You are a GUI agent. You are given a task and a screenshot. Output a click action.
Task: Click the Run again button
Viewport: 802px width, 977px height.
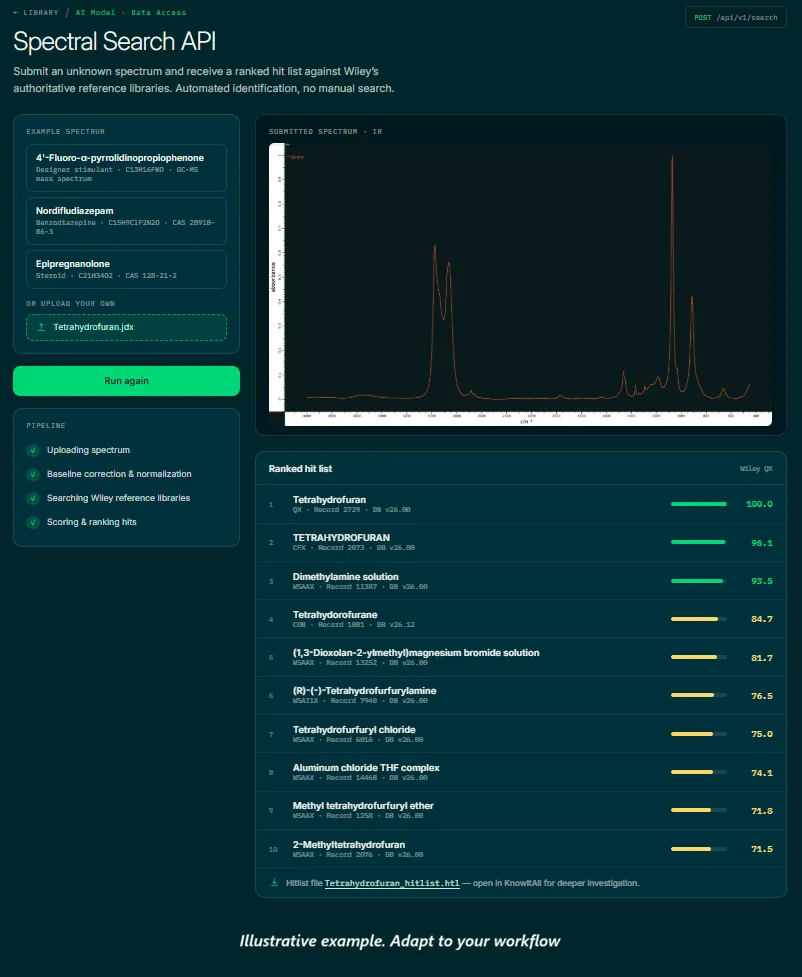[127, 381]
